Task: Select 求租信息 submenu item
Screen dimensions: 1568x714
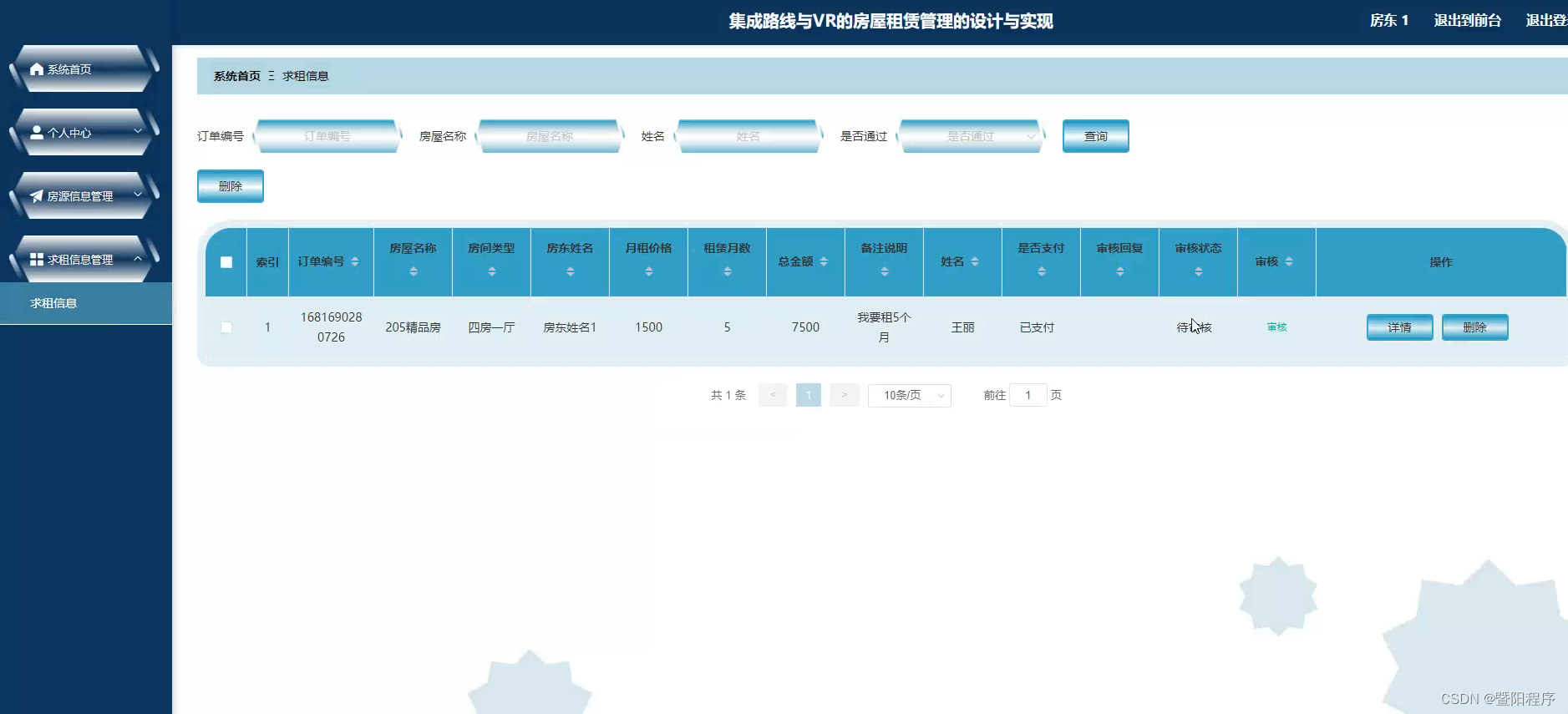Action: pos(86,303)
